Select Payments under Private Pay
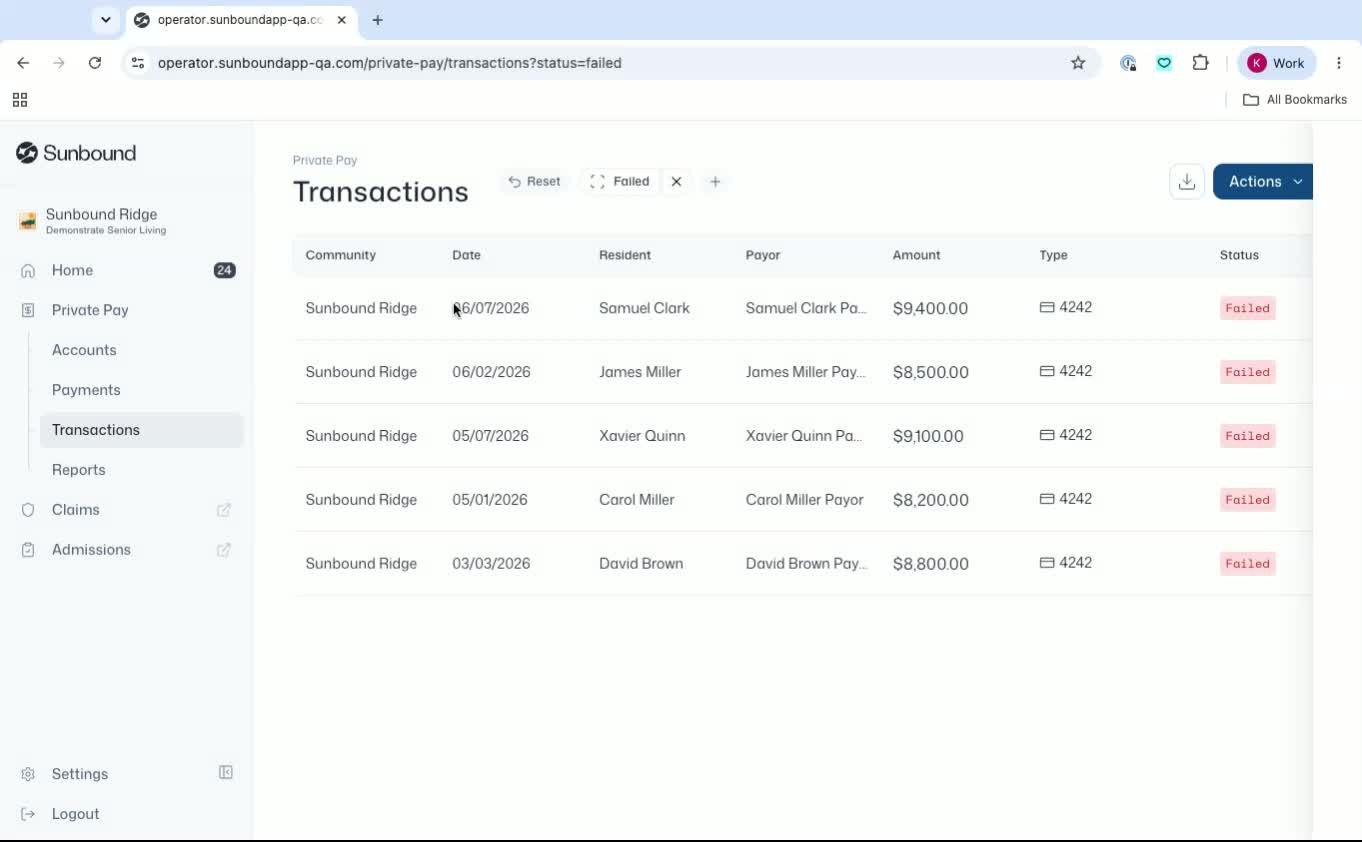The image size is (1362, 842). [86, 390]
